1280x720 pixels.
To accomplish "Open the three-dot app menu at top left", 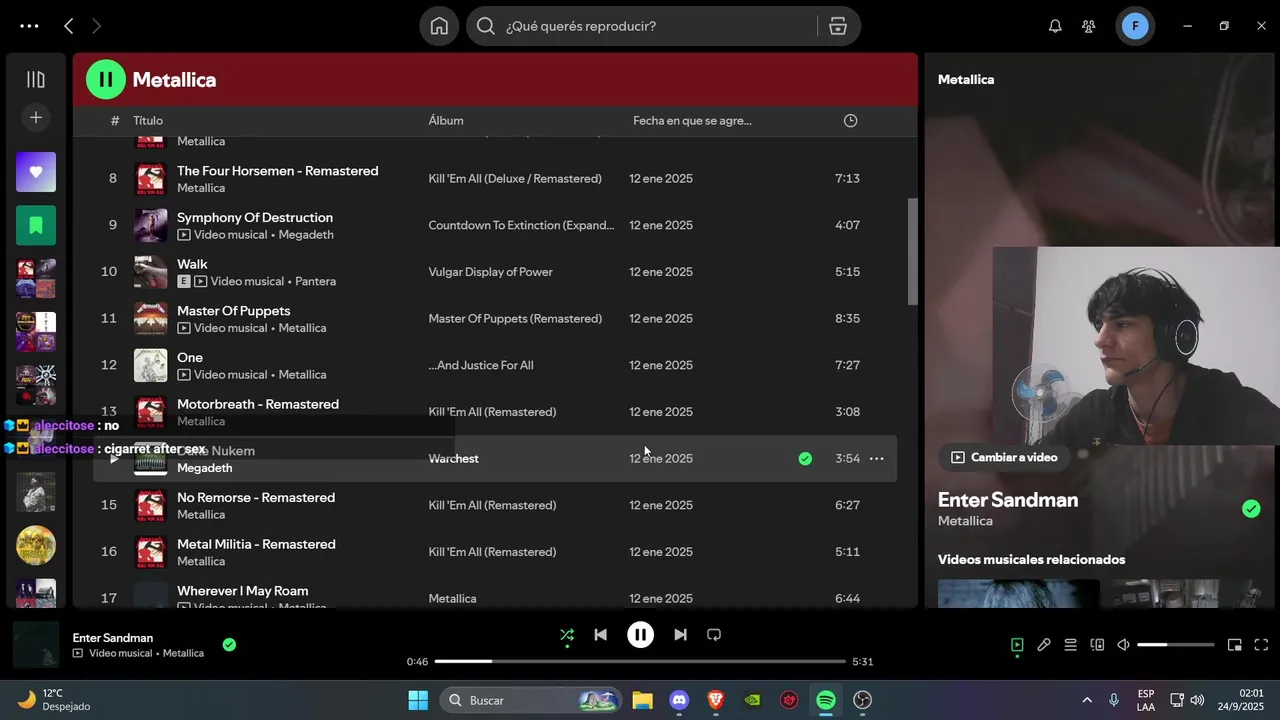I will 29,26.
